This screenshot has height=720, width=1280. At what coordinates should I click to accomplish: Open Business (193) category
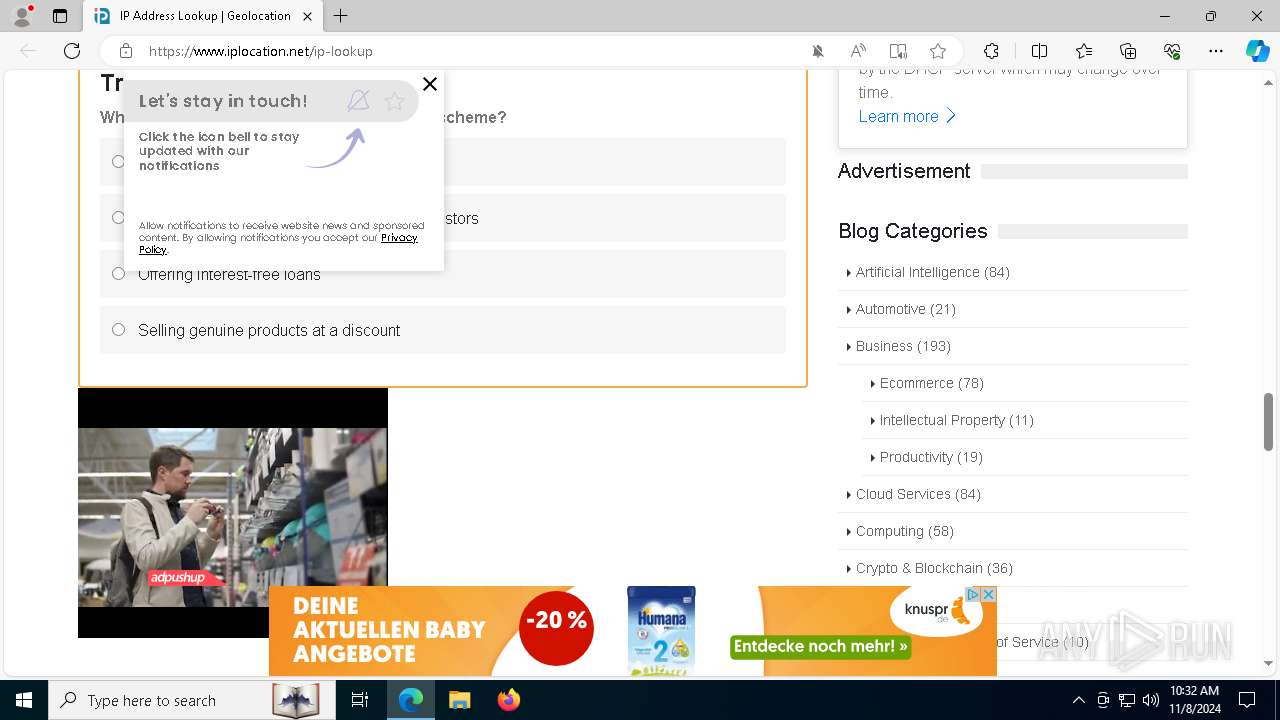coord(903,346)
